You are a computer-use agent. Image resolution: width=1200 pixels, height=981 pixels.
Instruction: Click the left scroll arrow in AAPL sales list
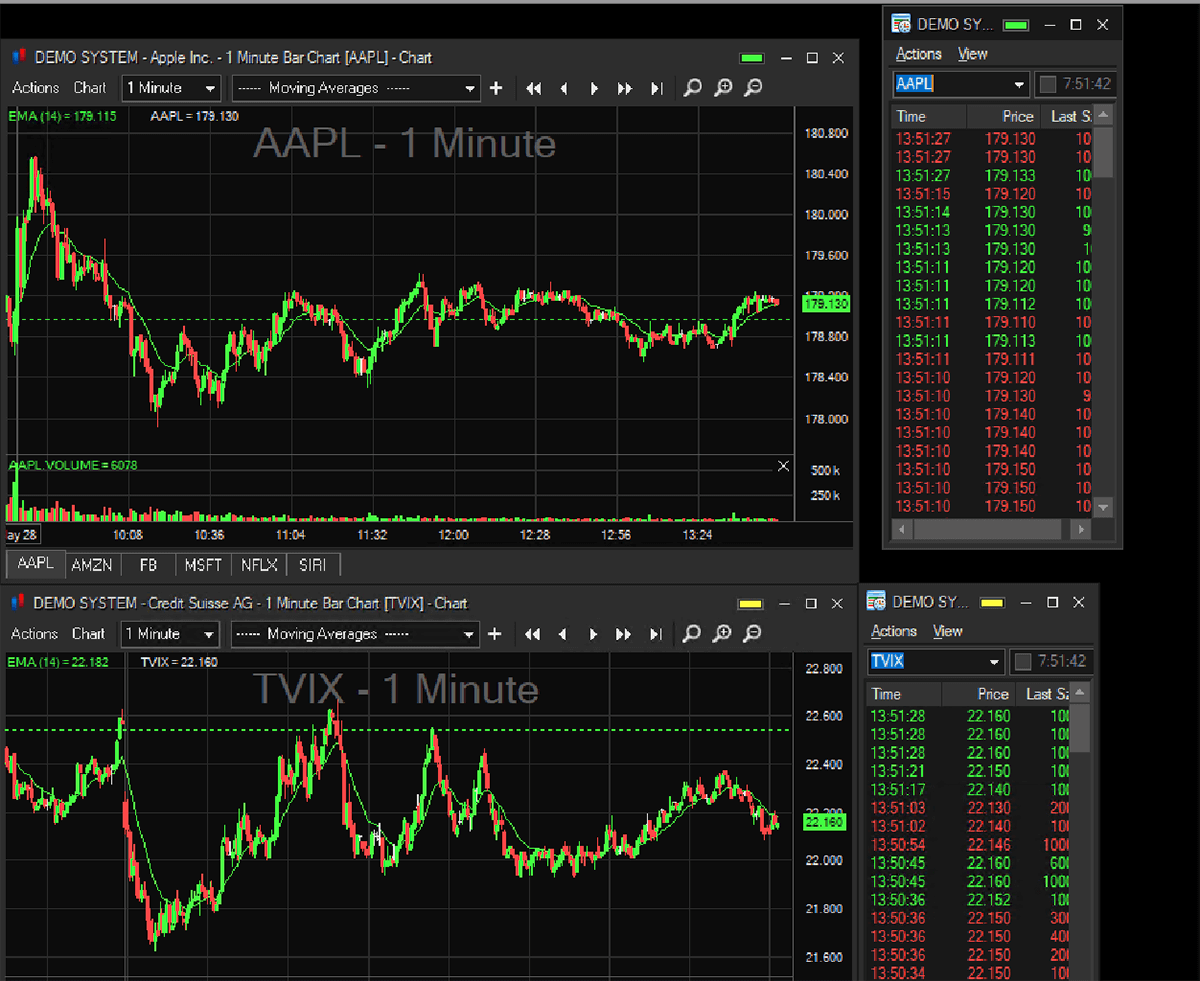[x=900, y=529]
